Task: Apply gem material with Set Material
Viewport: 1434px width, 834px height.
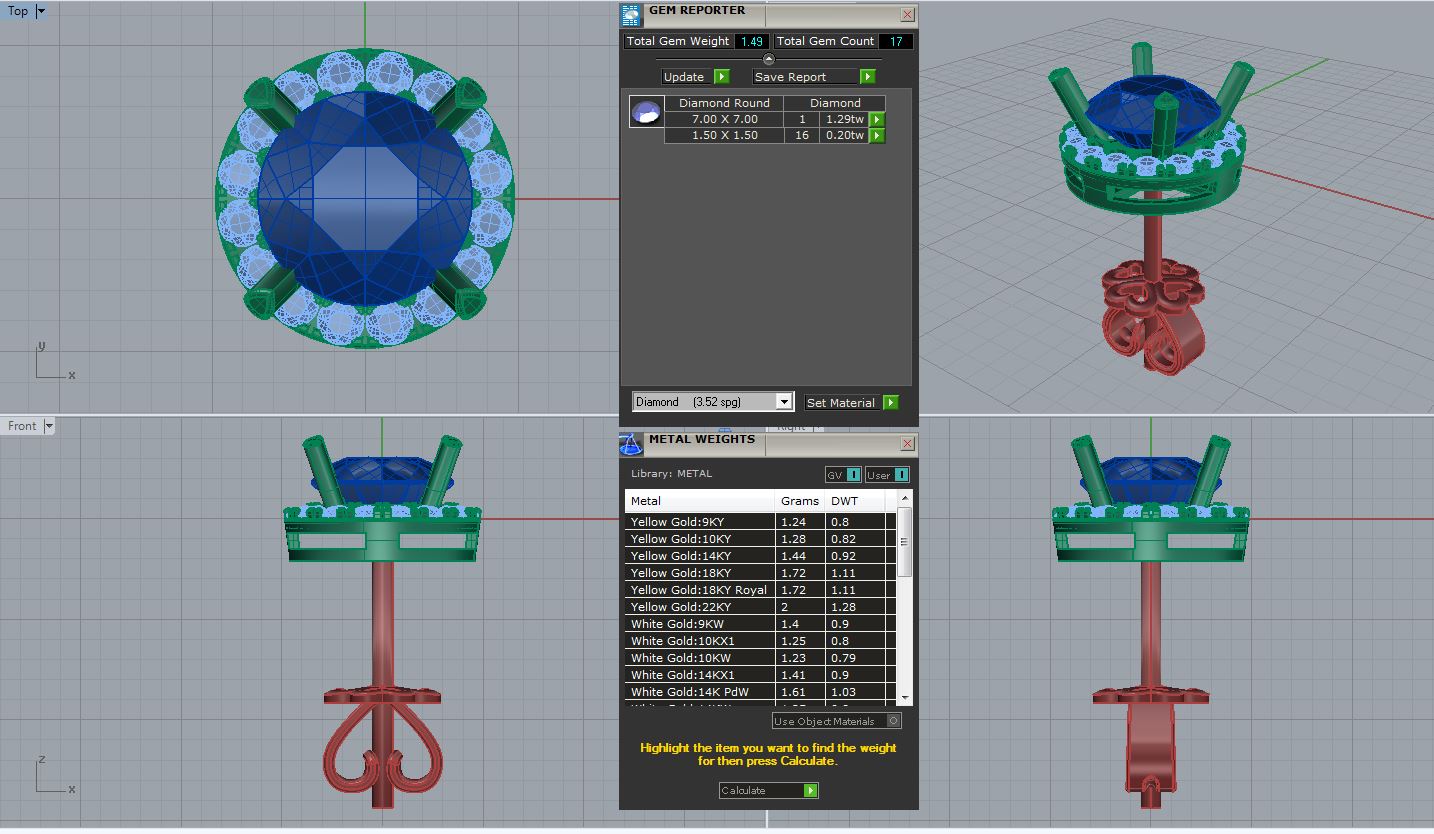Action: coord(851,402)
